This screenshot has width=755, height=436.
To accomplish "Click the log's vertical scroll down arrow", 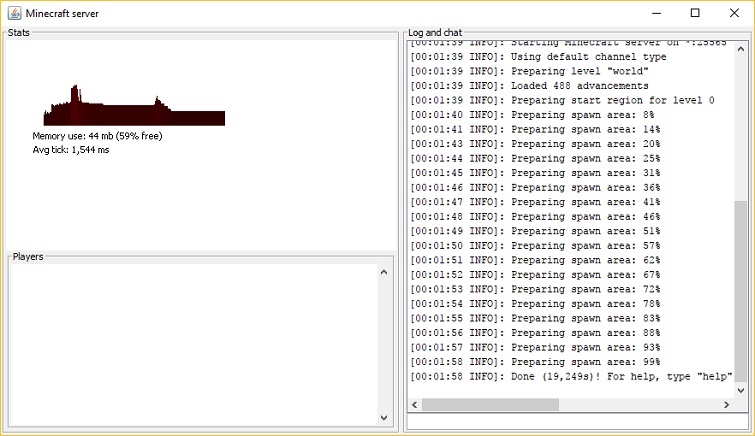I will pos(740,389).
